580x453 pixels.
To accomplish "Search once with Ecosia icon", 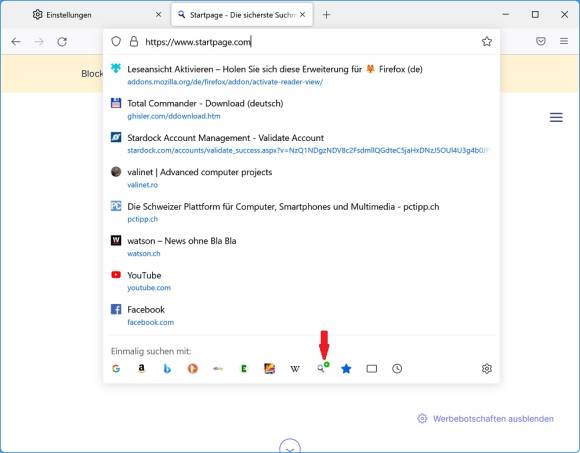I will pyautogui.click(x=244, y=369).
